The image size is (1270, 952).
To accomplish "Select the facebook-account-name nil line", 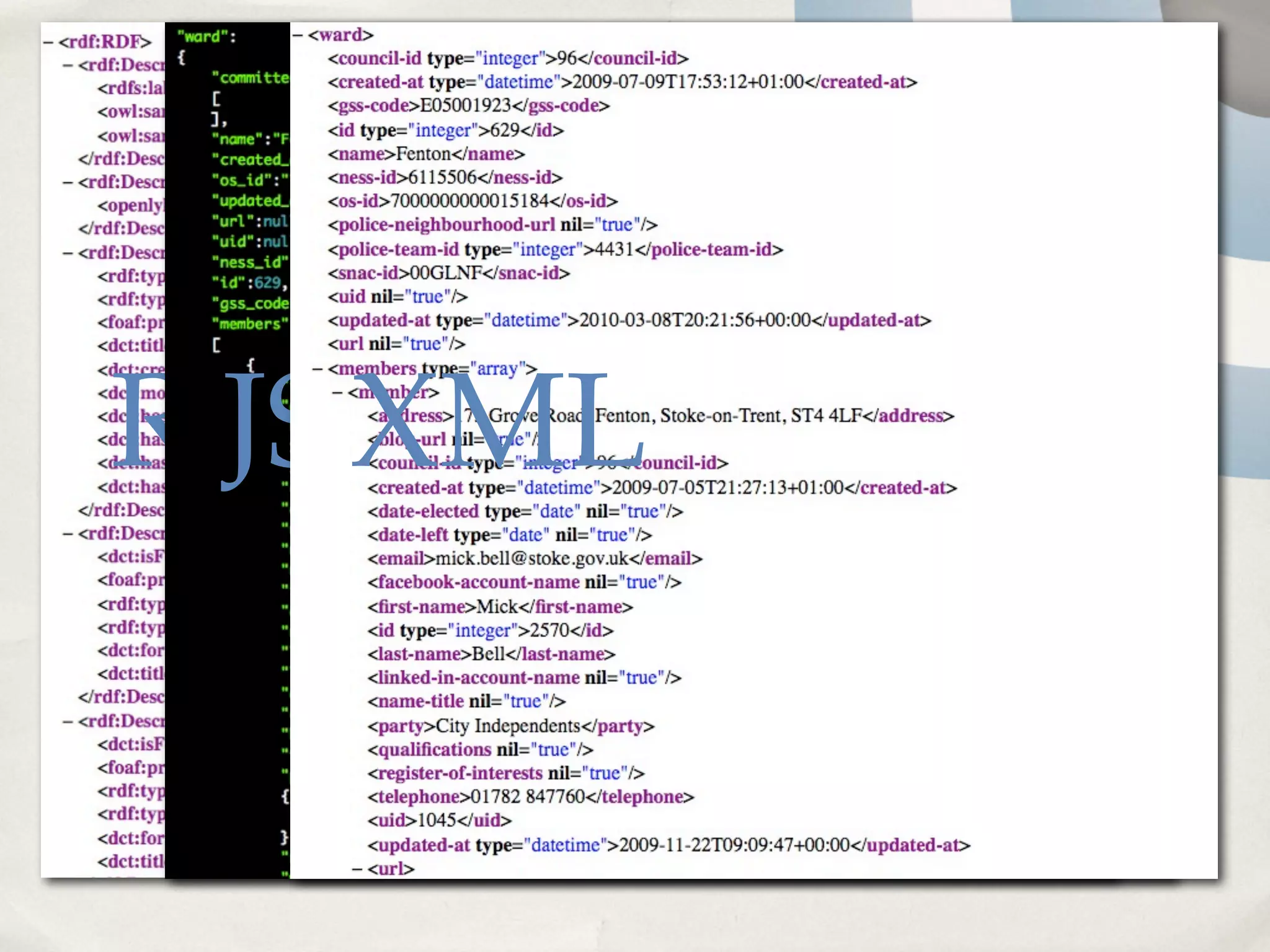I will [525, 582].
